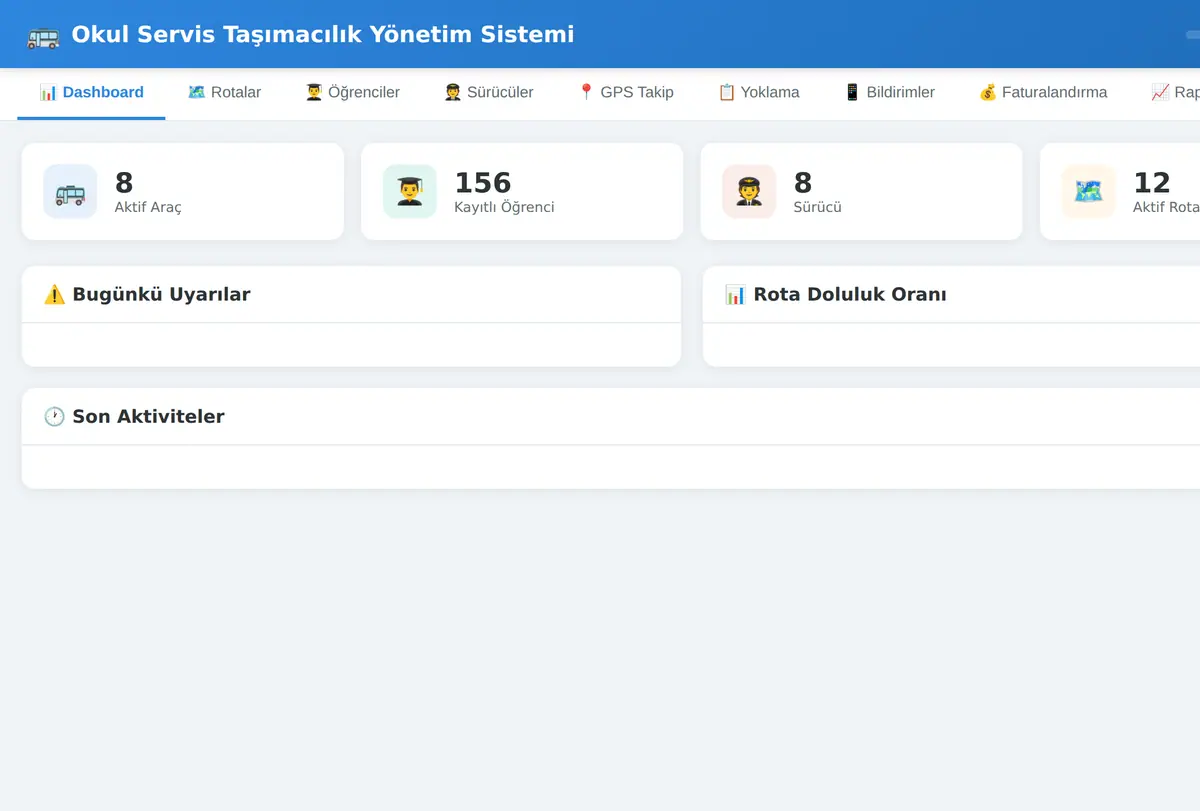The height and width of the screenshot is (811, 1200).
Task: Click the warning icon beside Bugünkü Uyarılar
Action: [54, 294]
